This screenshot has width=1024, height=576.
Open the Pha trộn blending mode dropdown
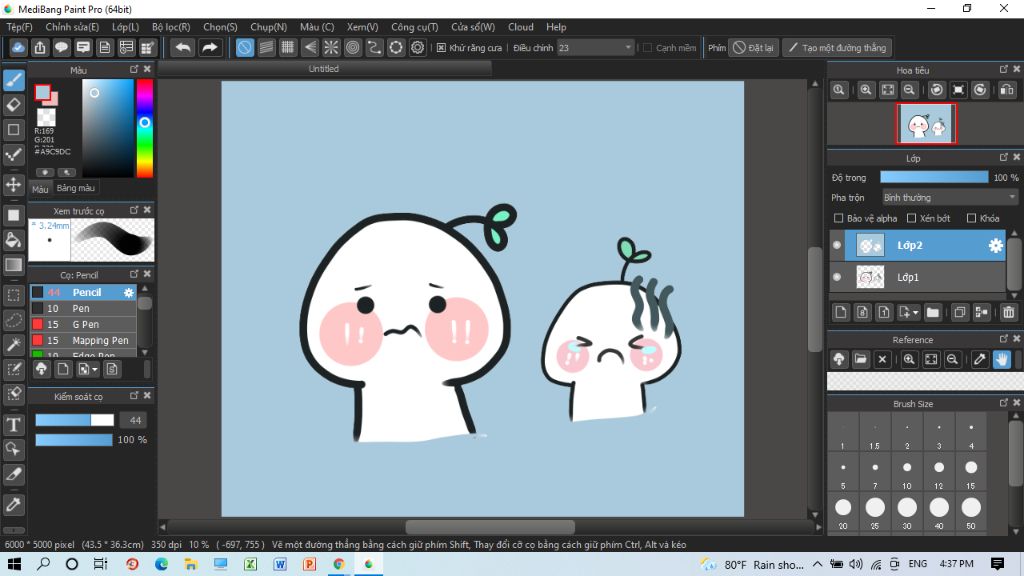coord(950,197)
